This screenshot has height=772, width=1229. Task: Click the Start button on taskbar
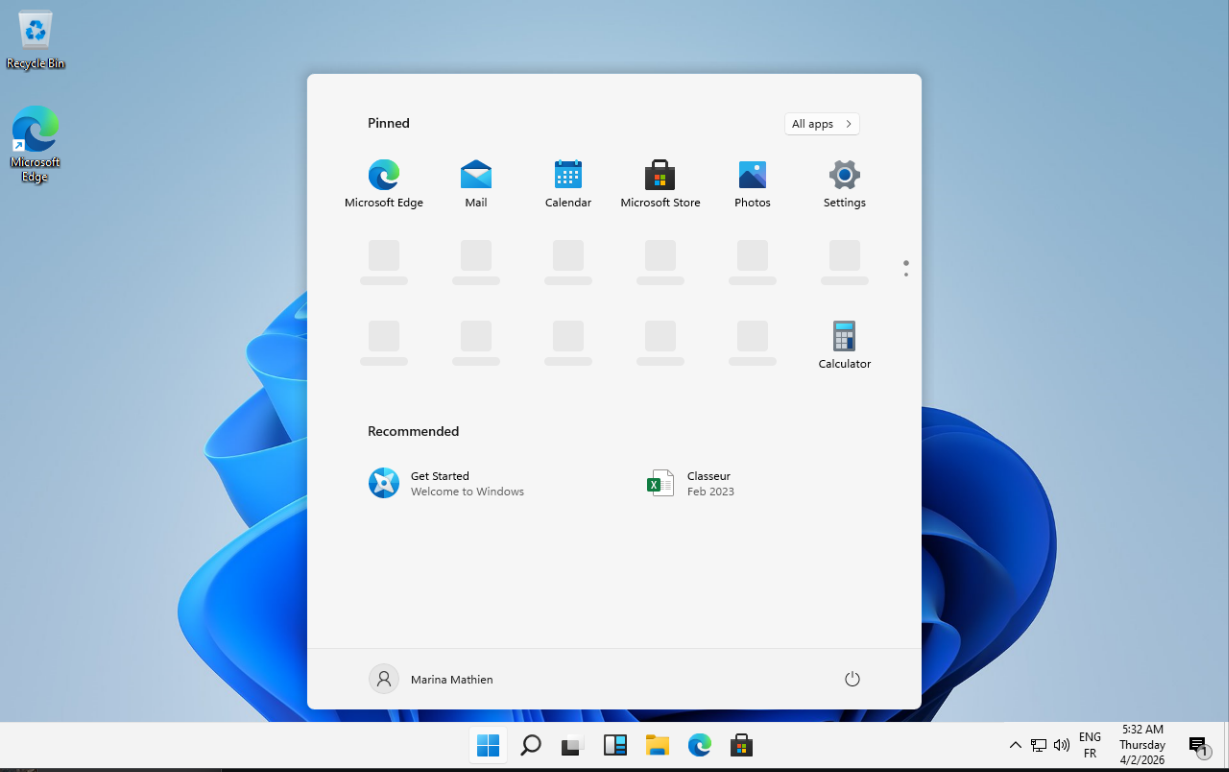(x=488, y=745)
